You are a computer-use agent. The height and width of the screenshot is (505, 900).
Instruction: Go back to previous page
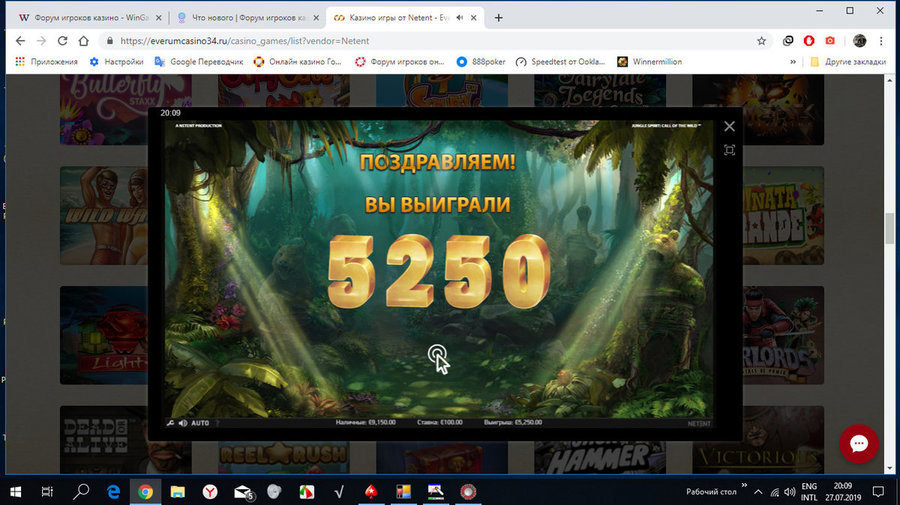(21, 41)
